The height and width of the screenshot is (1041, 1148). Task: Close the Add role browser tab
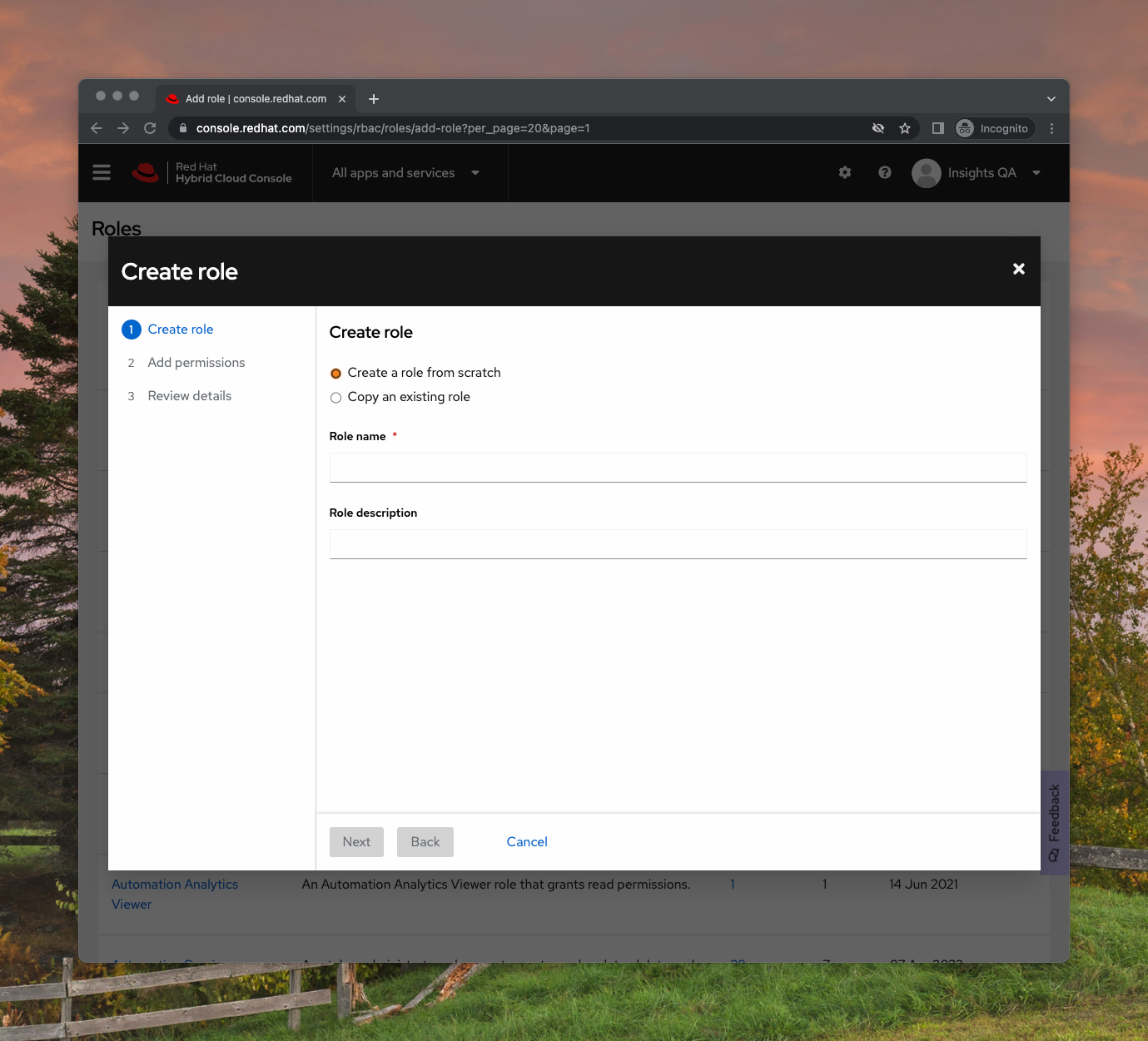pos(342,99)
